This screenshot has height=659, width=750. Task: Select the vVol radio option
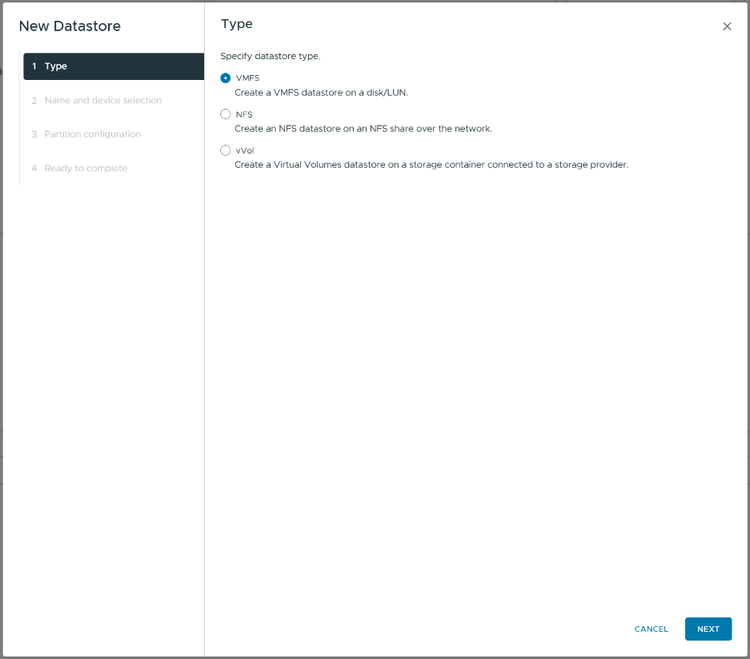pyautogui.click(x=225, y=151)
